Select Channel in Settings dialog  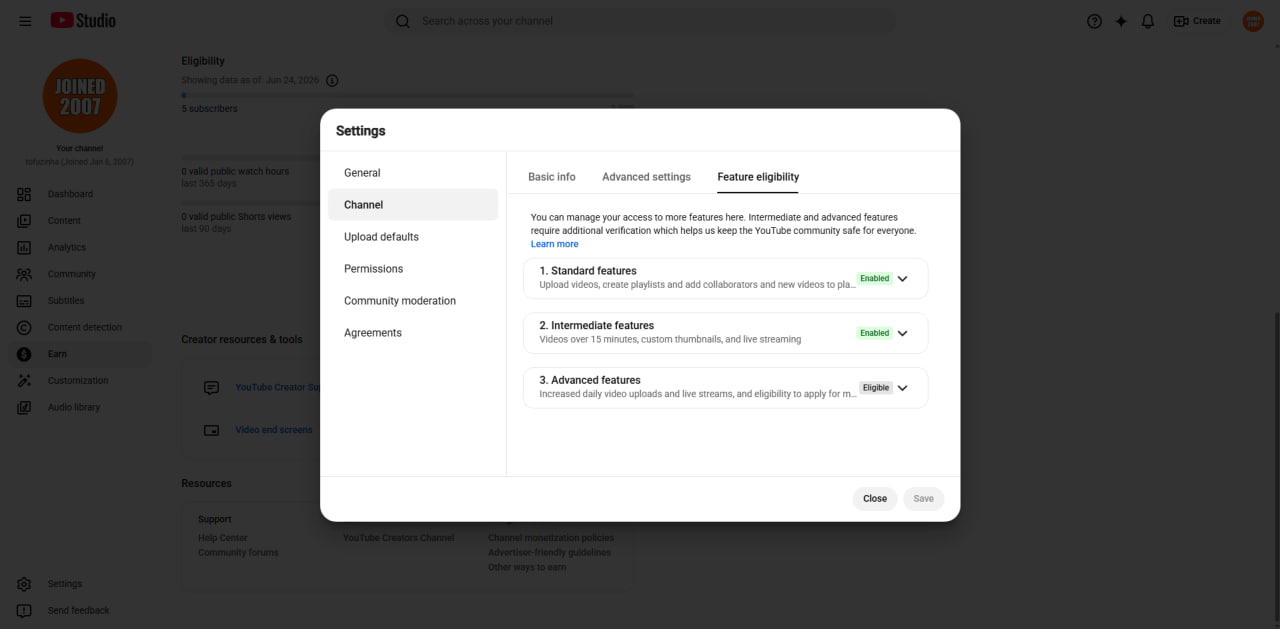point(413,205)
